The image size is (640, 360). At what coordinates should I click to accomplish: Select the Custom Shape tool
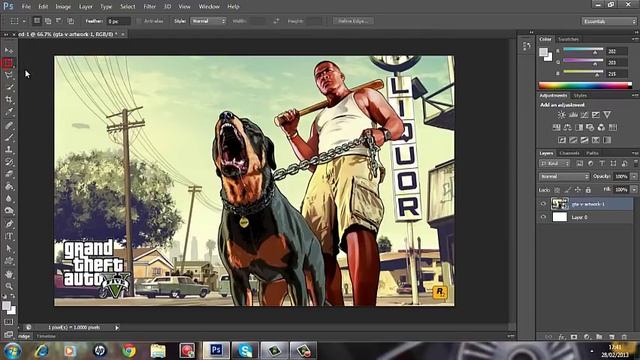click(x=9, y=260)
